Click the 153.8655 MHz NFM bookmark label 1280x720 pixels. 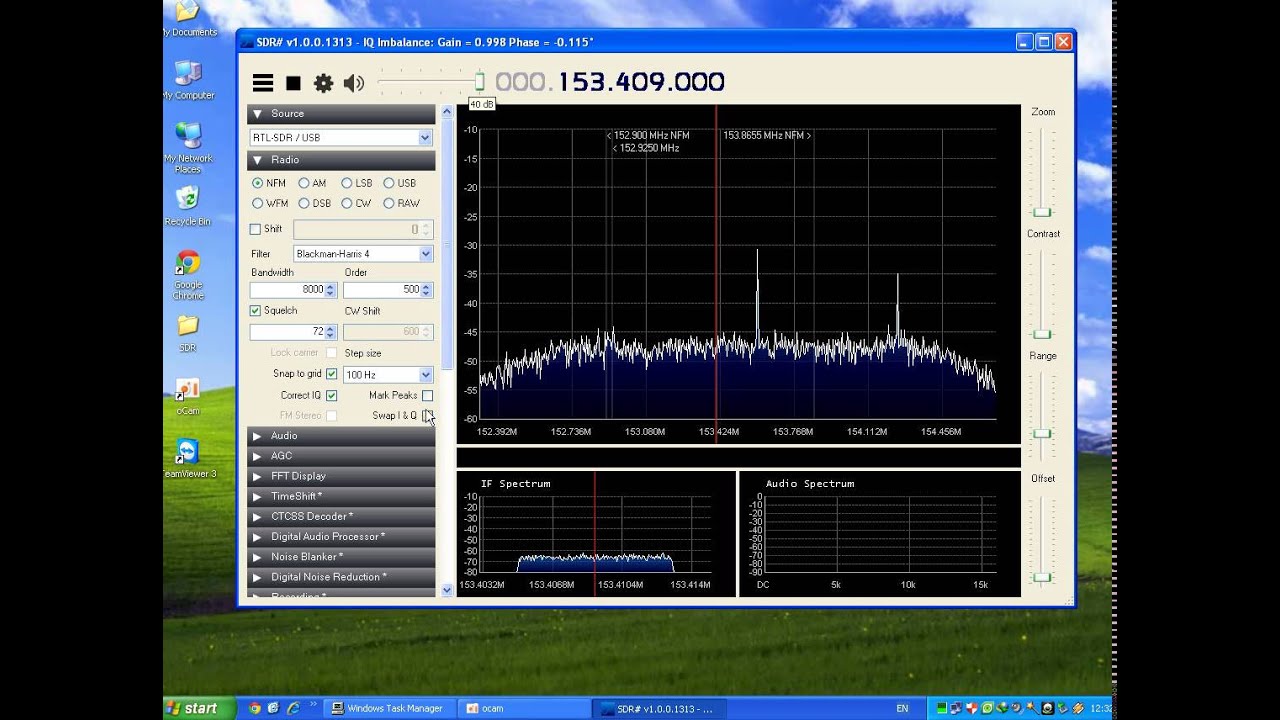(x=768, y=135)
